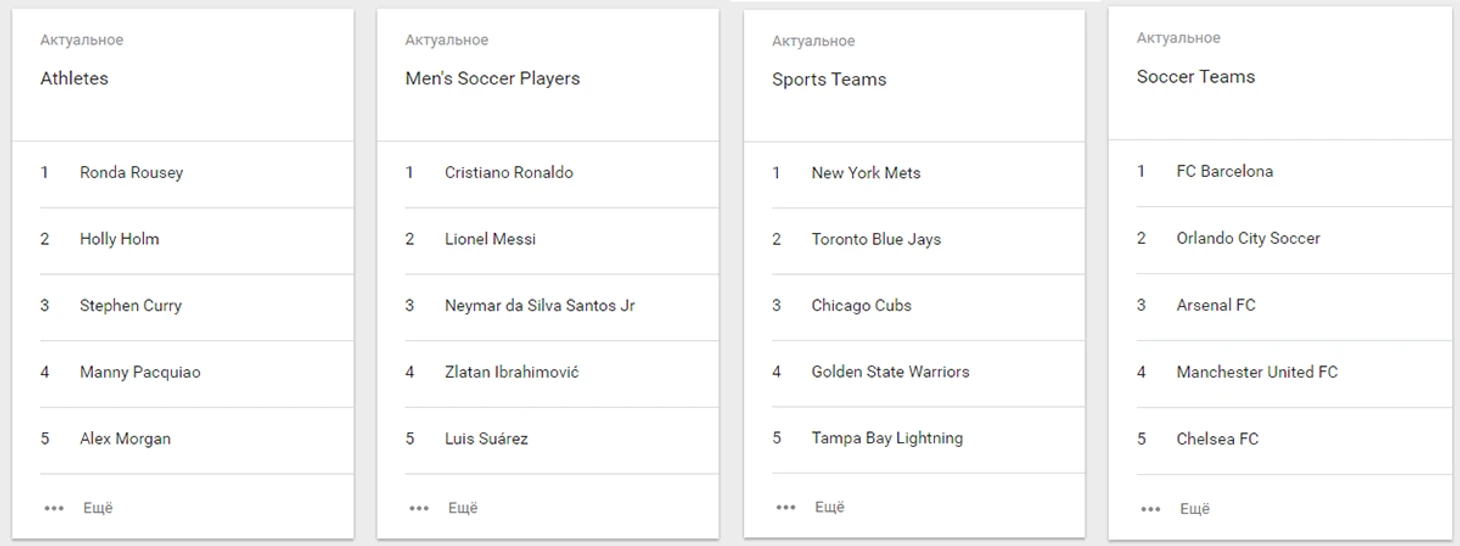1460x546 pixels.
Task: Click the three-dots icon under Soccer Teams
Action: 1150,509
